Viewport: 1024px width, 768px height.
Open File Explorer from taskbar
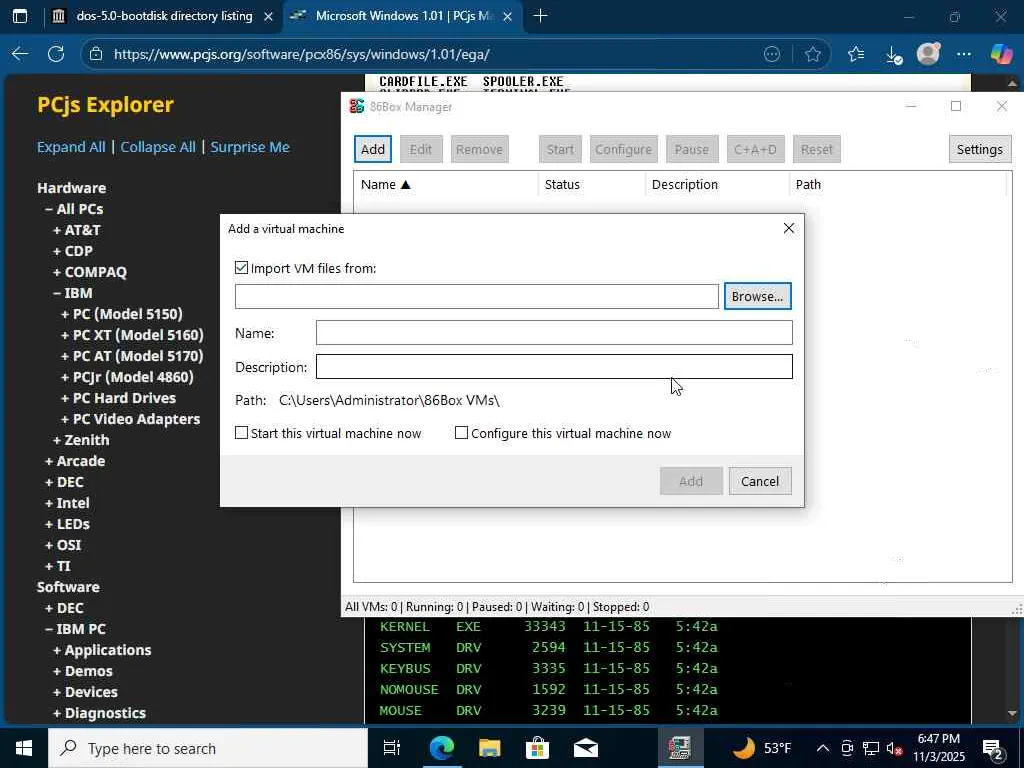[x=489, y=748]
